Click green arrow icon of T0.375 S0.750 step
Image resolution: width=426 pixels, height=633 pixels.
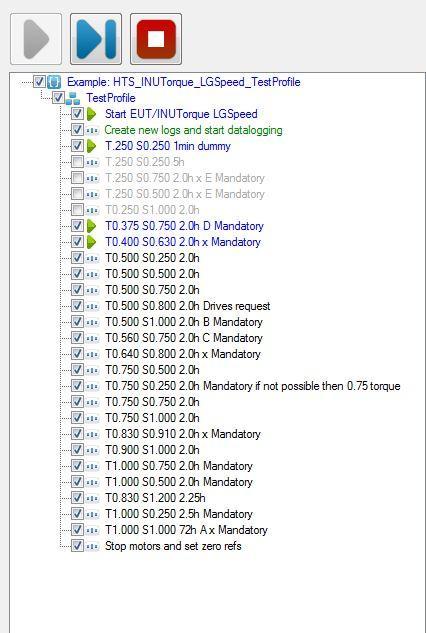click(x=92, y=226)
